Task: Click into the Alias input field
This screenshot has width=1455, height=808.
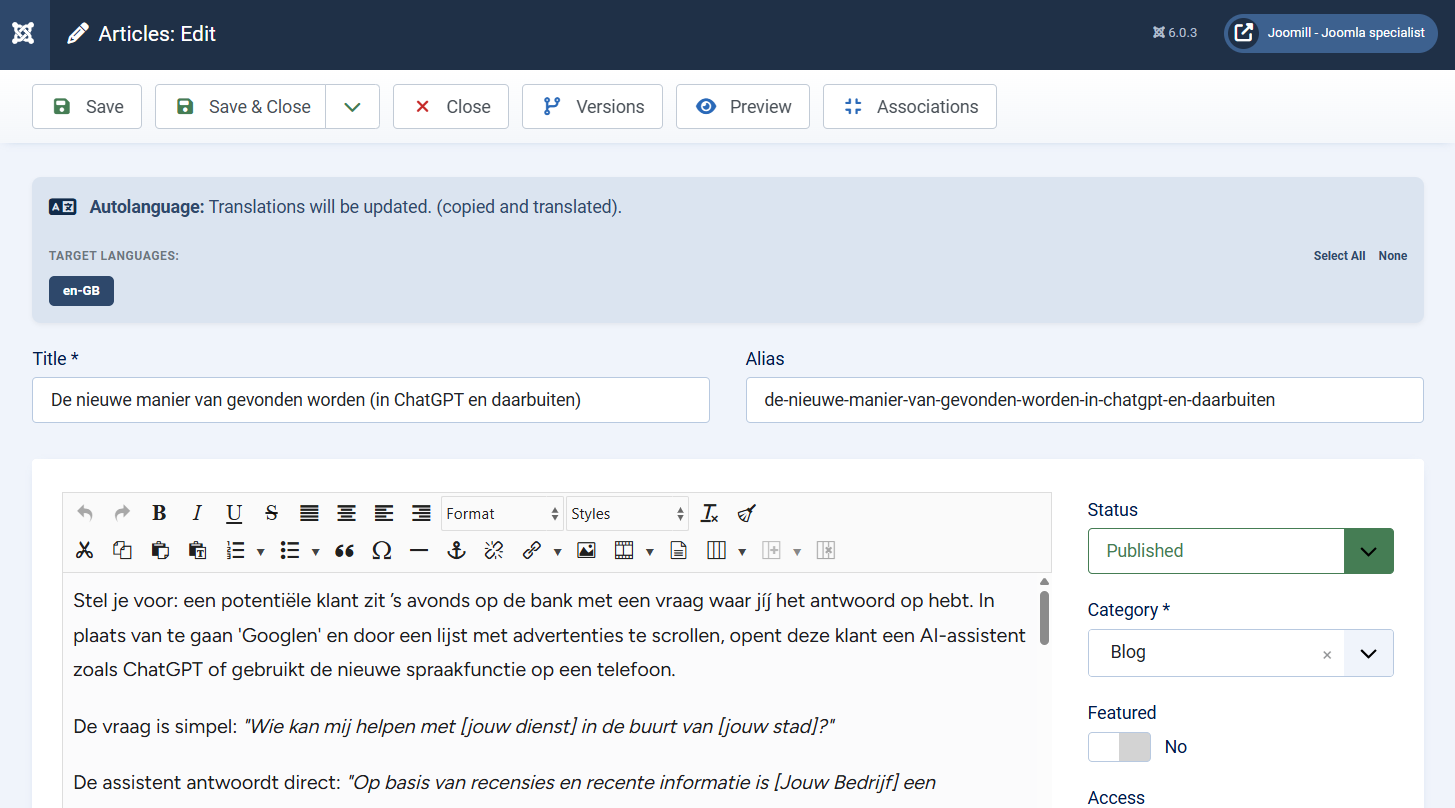Action: tap(1084, 400)
